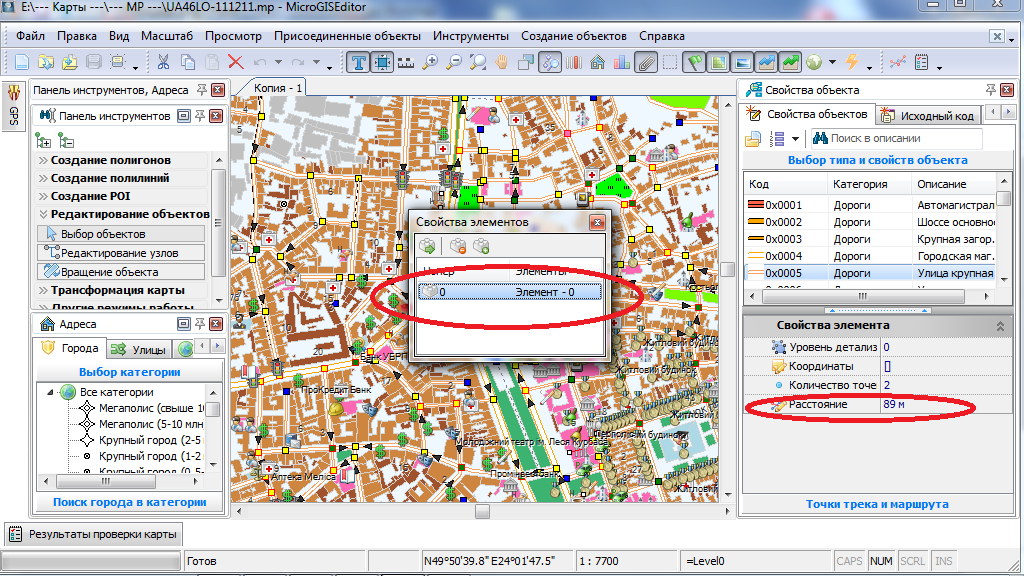Toggle the paperclip attached objects button
The image size is (1024, 576).
tap(645, 62)
